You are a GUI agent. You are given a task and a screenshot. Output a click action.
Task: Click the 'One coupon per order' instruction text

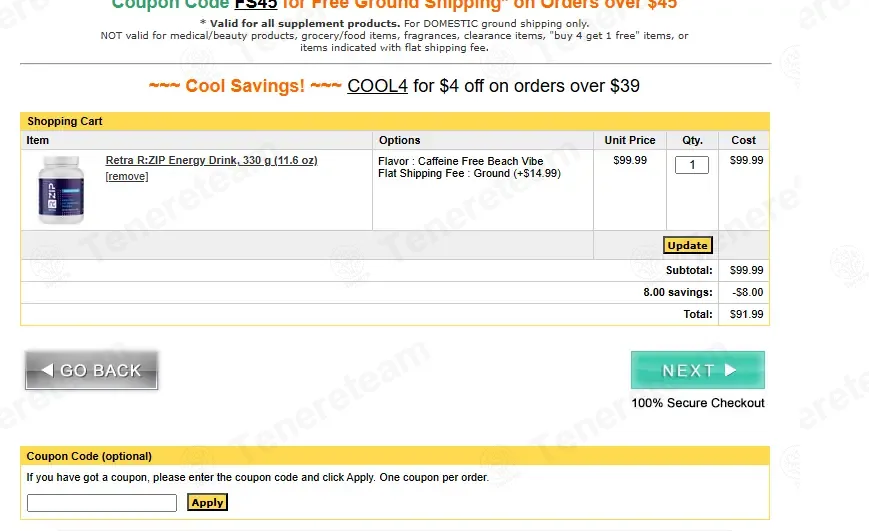[x=434, y=477]
